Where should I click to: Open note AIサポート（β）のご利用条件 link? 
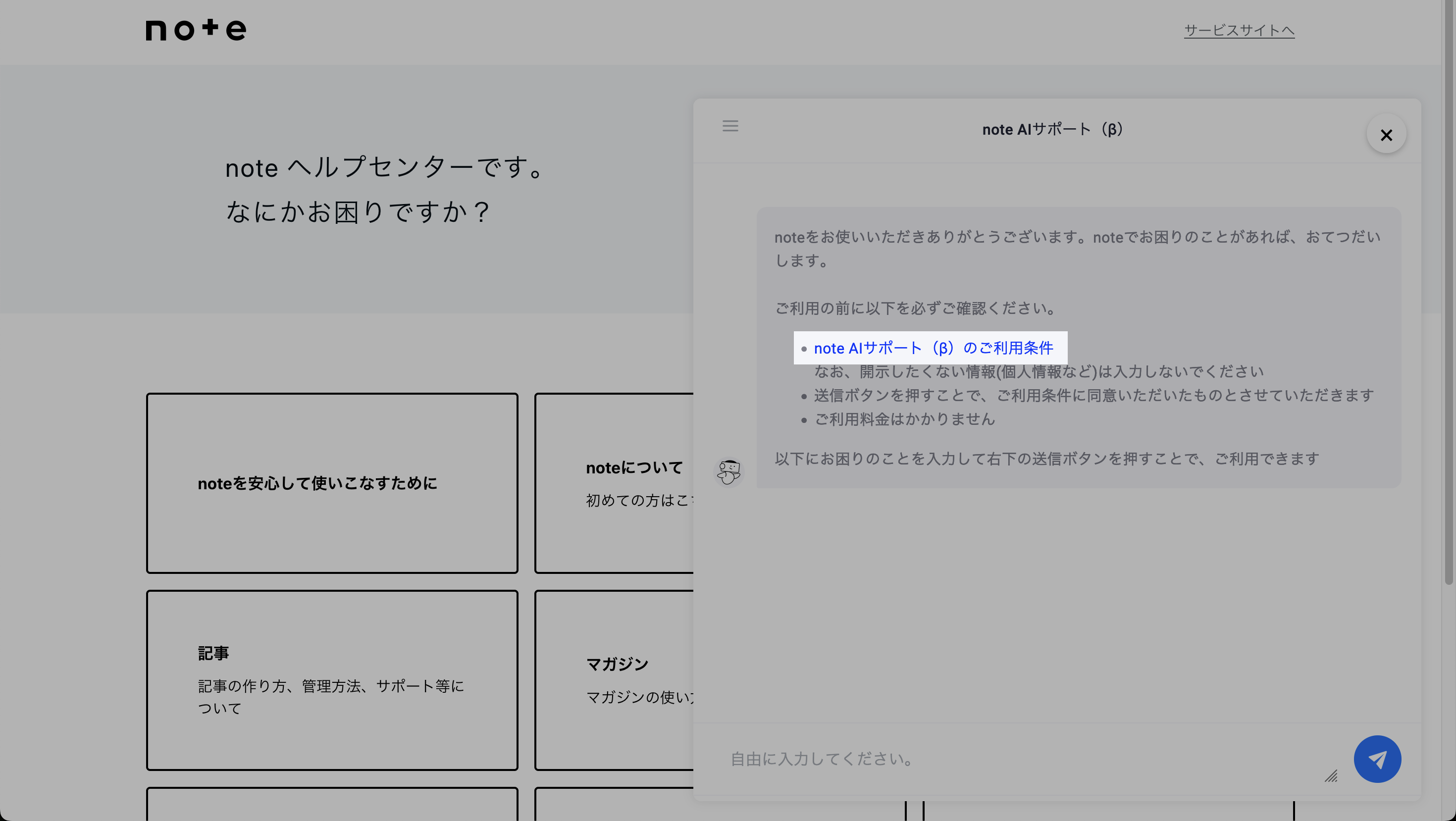click(x=933, y=348)
